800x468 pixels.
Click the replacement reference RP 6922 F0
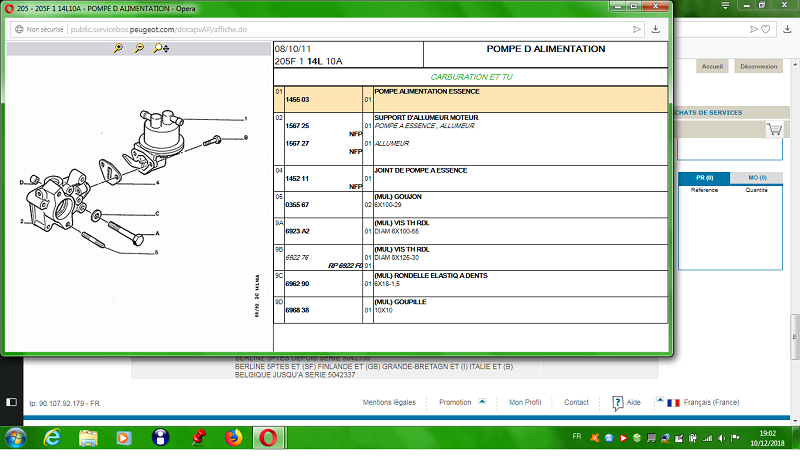coord(345,266)
